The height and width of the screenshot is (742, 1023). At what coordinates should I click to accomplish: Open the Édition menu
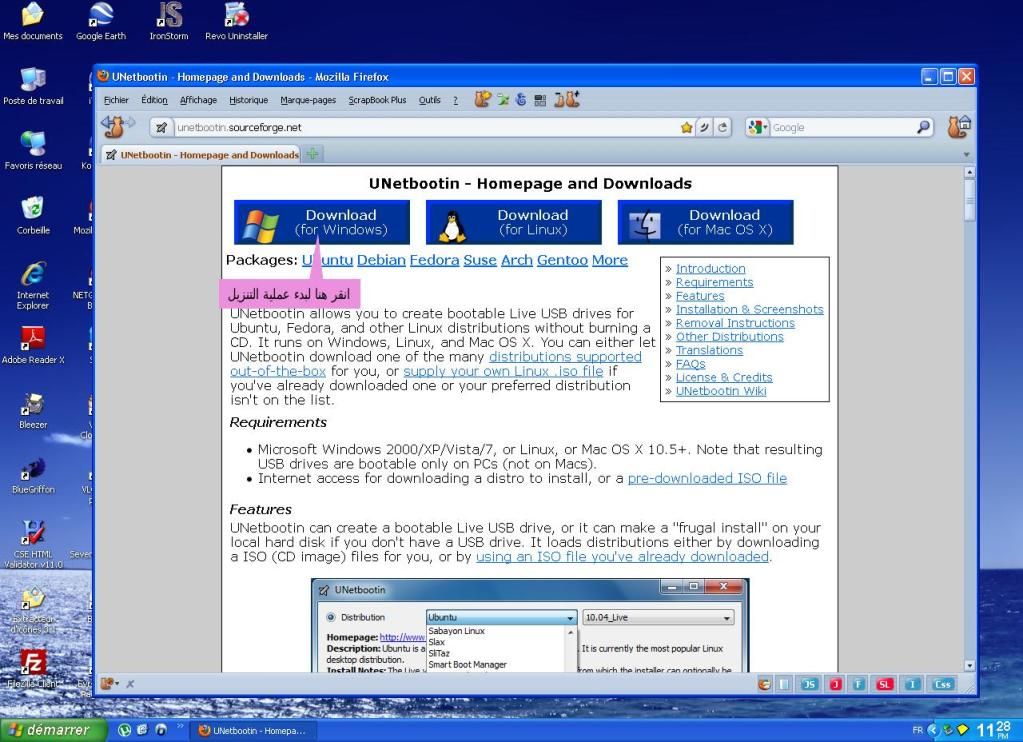[154, 100]
